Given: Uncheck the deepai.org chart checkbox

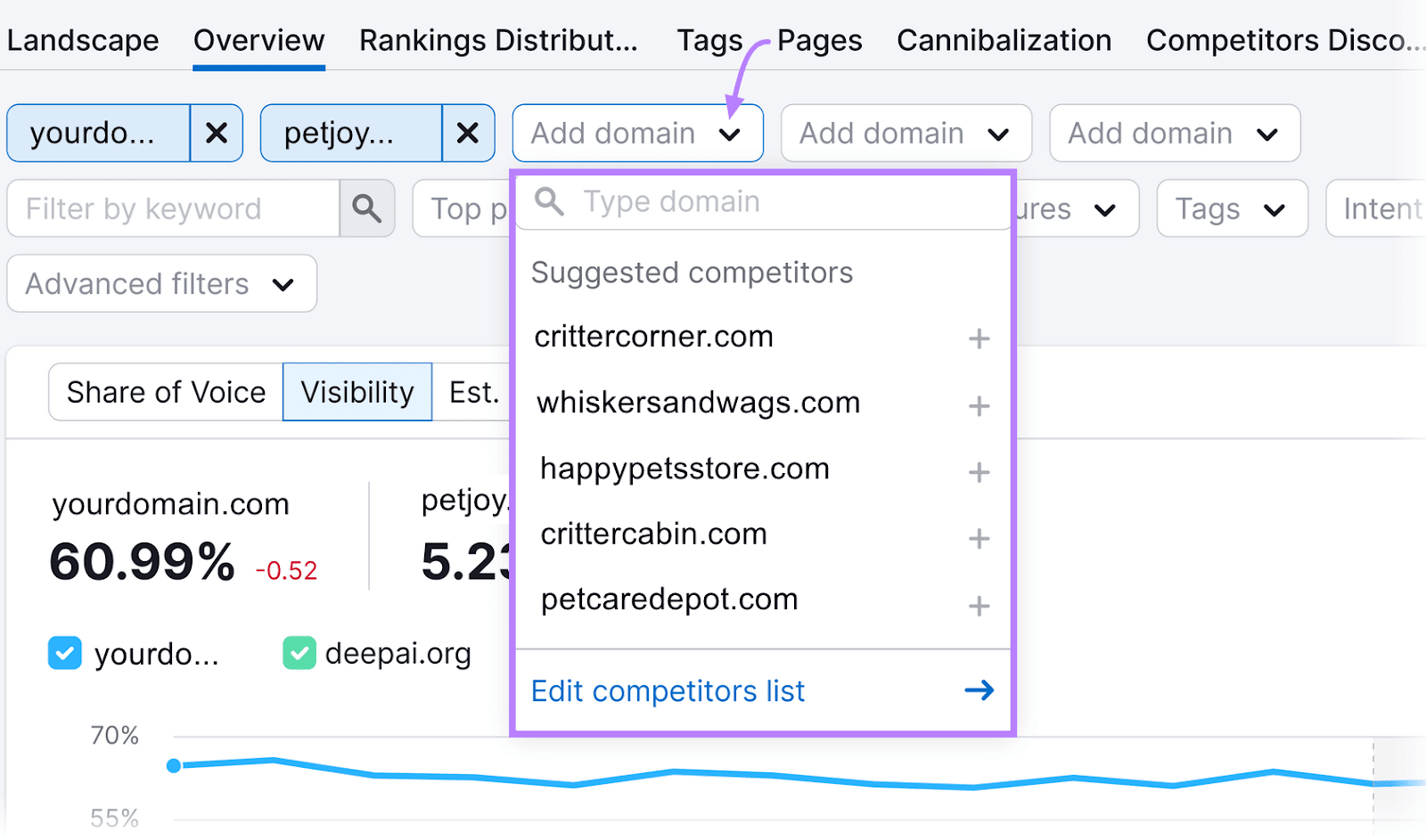Looking at the screenshot, I should (299, 653).
